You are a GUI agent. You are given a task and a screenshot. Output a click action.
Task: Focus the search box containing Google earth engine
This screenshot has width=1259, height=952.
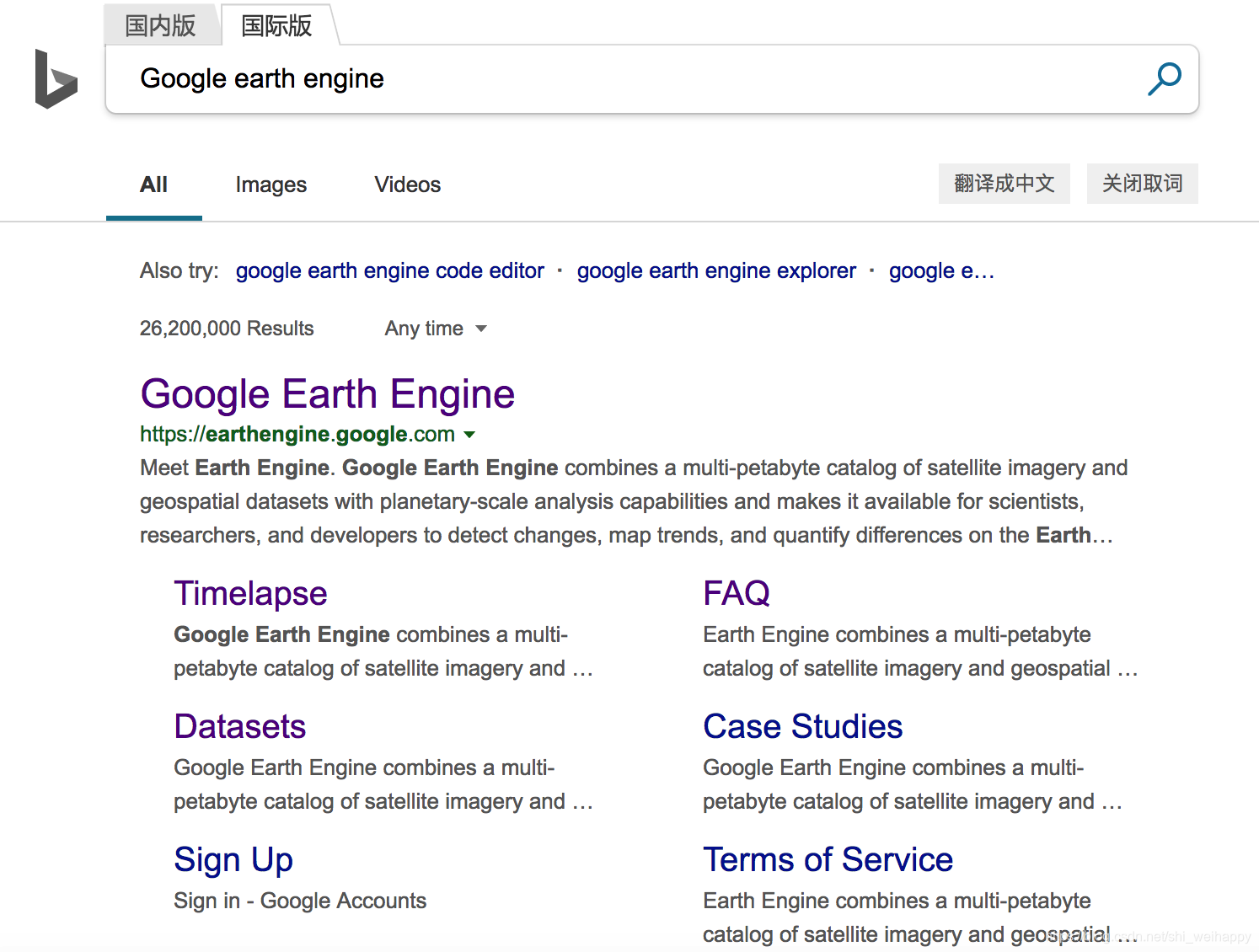[651, 79]
